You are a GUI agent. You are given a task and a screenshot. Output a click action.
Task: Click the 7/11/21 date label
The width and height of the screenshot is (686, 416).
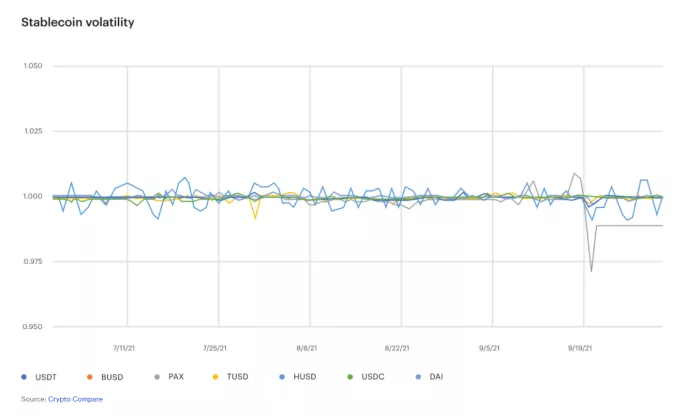[x=124, y=348]
